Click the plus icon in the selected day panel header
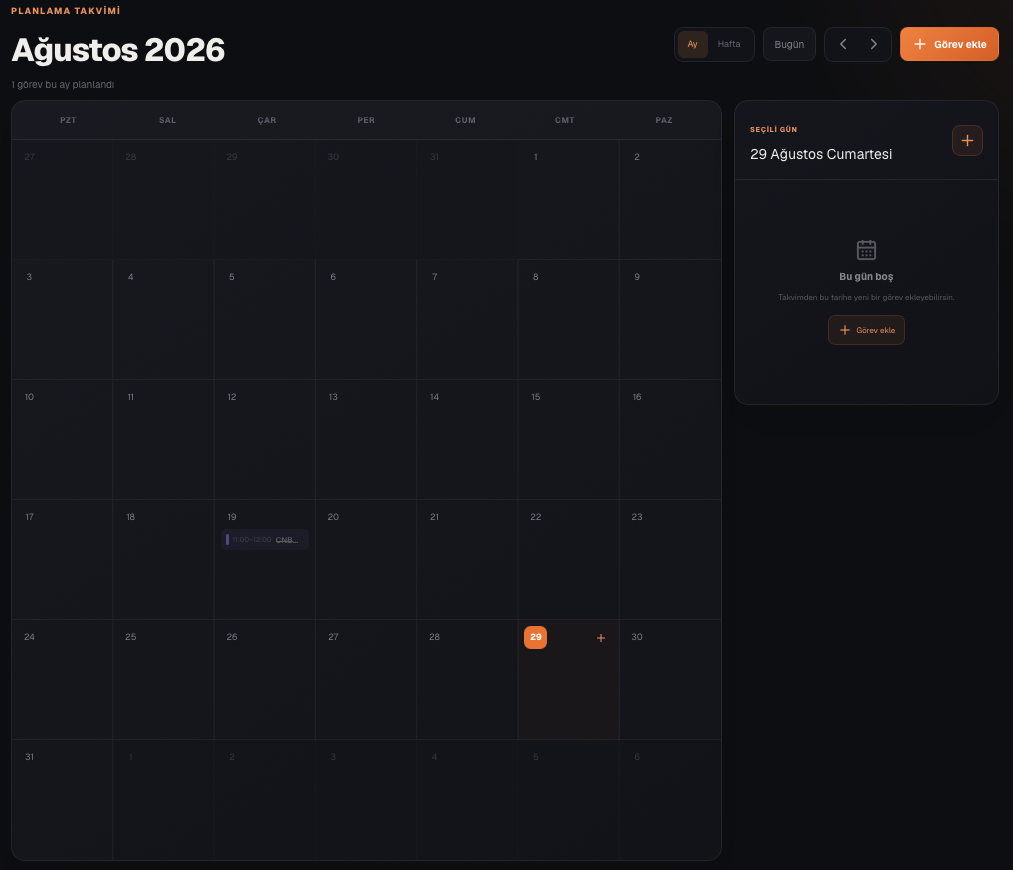This screenshot has height=870, width=1013. pyautogui.click(x=967, y=140)
